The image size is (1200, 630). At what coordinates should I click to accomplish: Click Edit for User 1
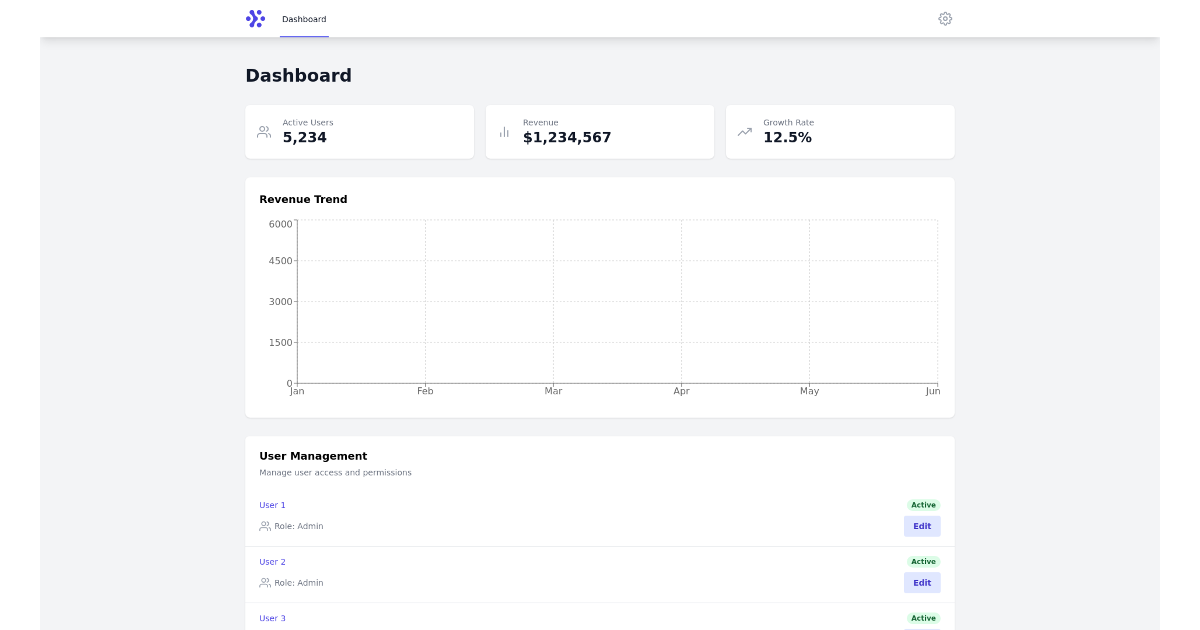(921, 526)
